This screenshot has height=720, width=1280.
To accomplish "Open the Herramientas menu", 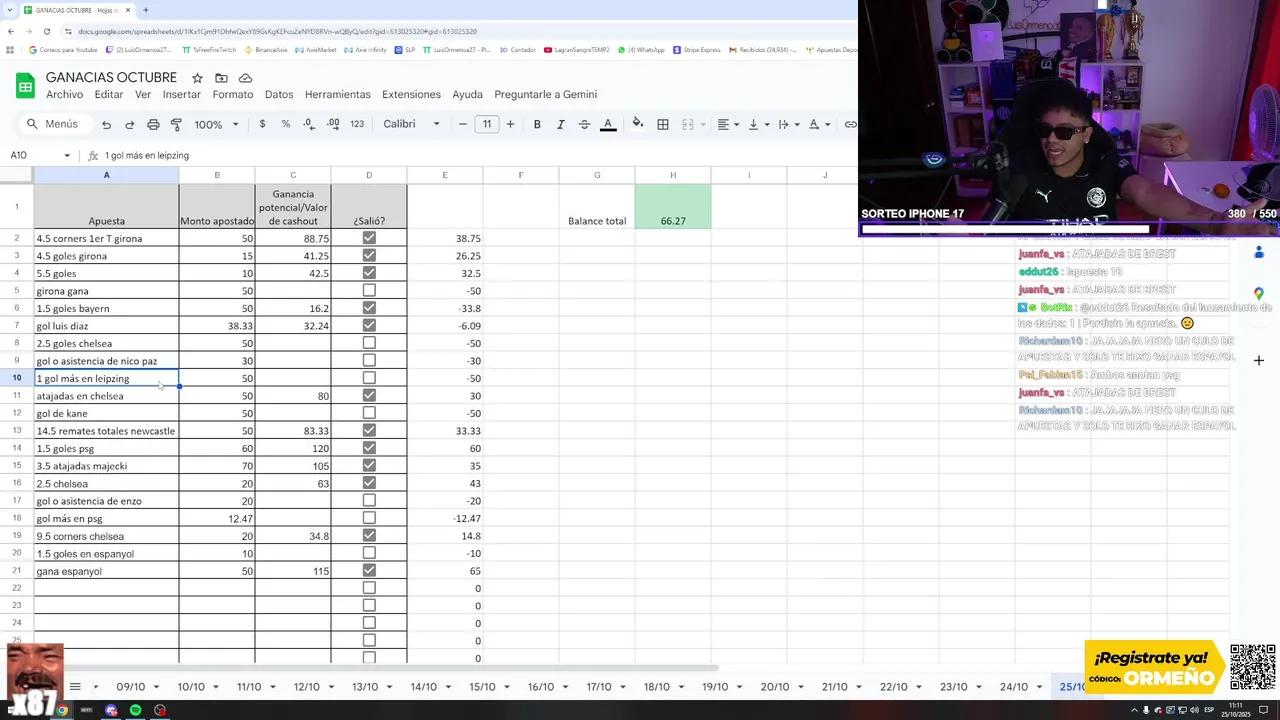I will click(x=338, y=94).
